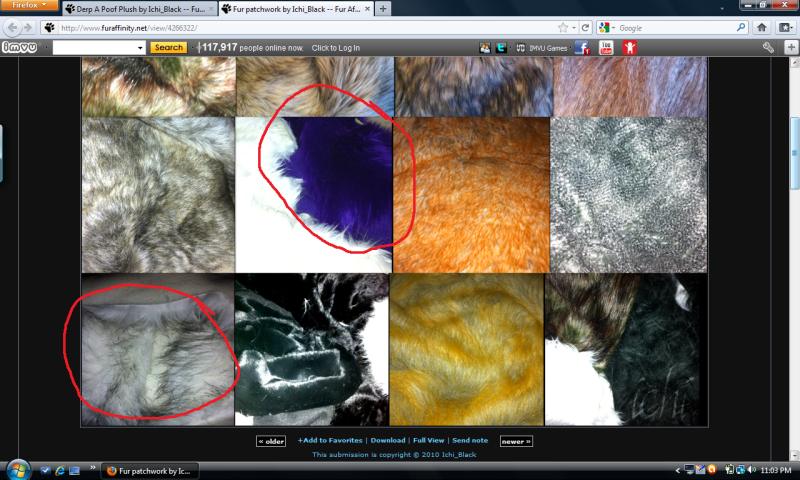Bookmark this page with the star icon
The width and height of the screenshot is (800, 480).
coord(564,27)
